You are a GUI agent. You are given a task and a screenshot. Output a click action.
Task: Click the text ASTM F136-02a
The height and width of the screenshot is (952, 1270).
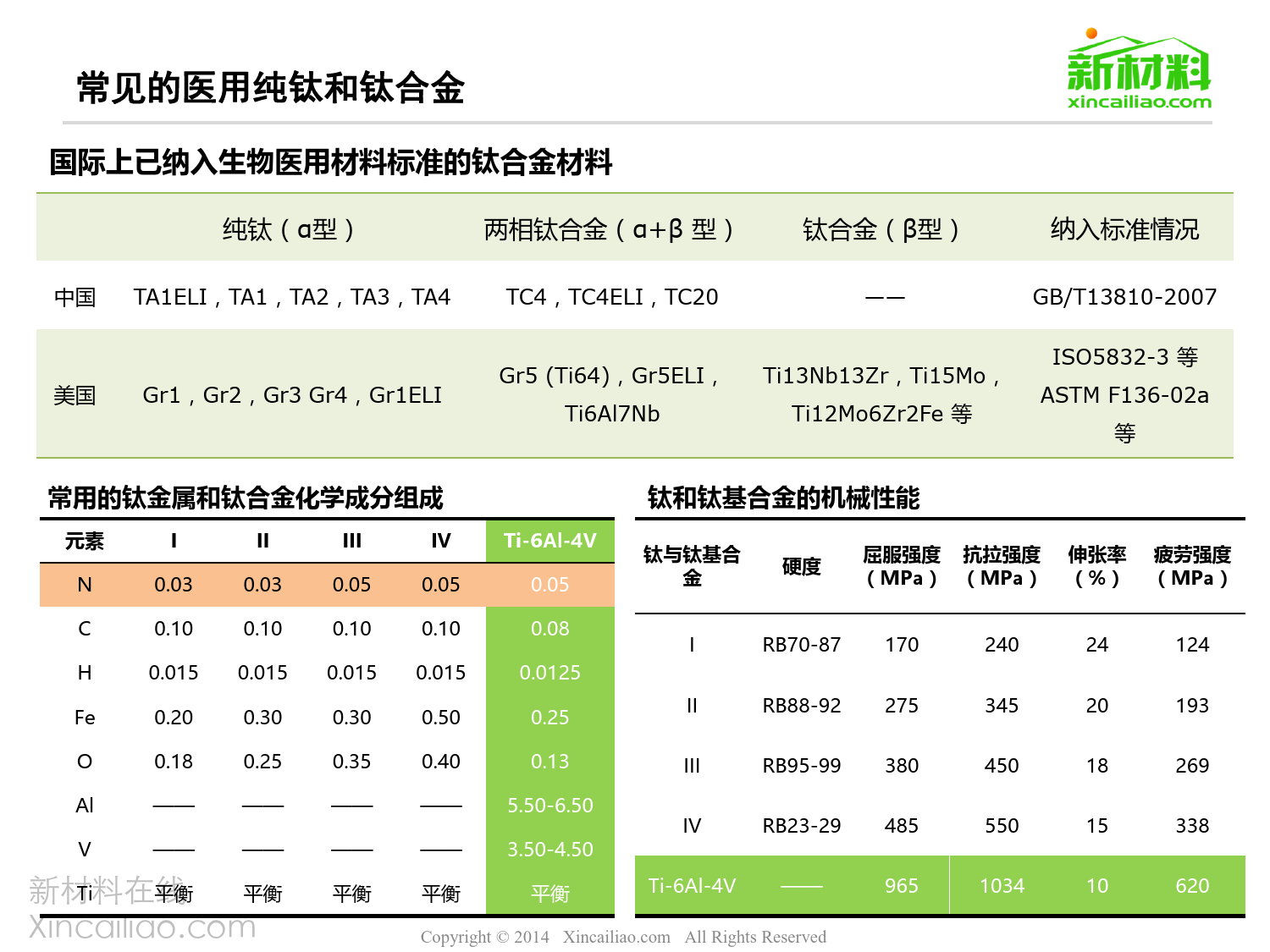1124,395
